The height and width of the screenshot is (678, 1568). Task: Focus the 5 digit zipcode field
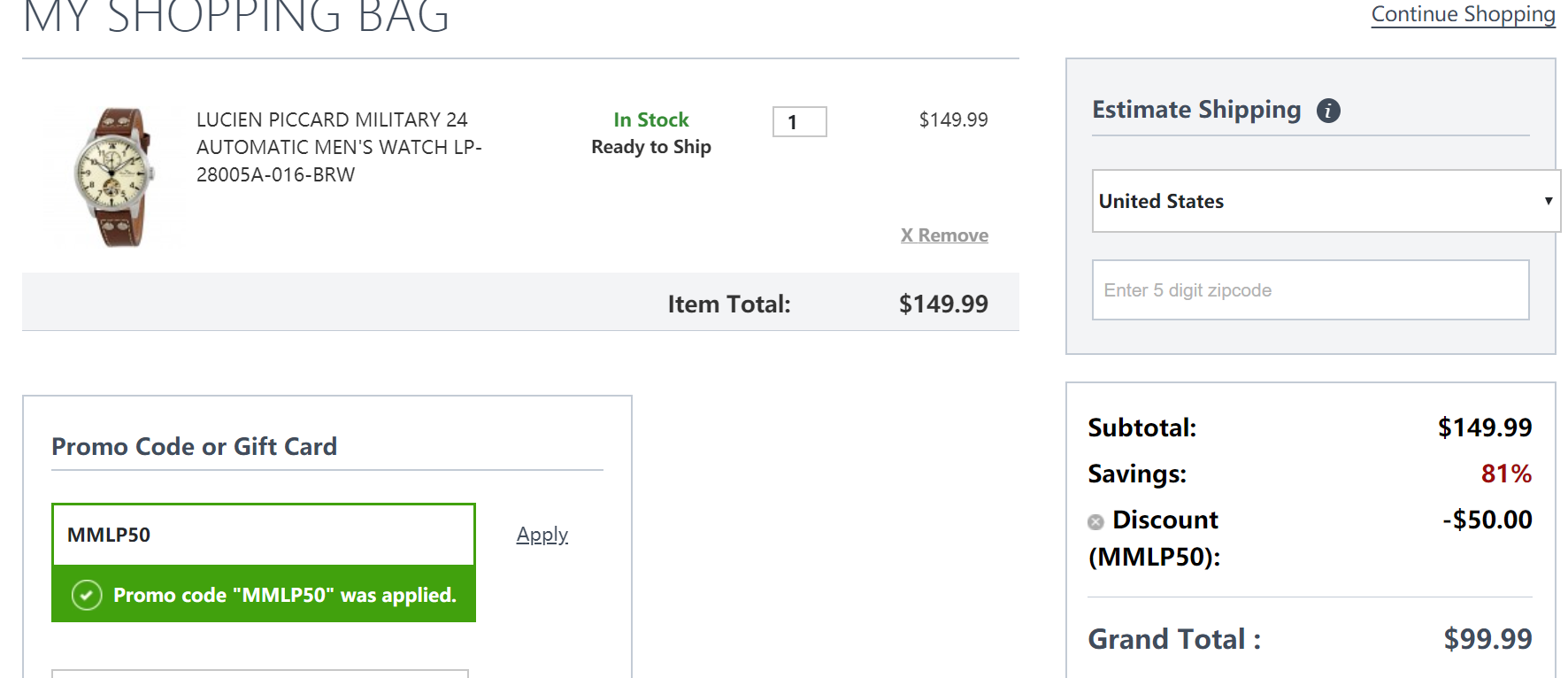(1311, 289)
